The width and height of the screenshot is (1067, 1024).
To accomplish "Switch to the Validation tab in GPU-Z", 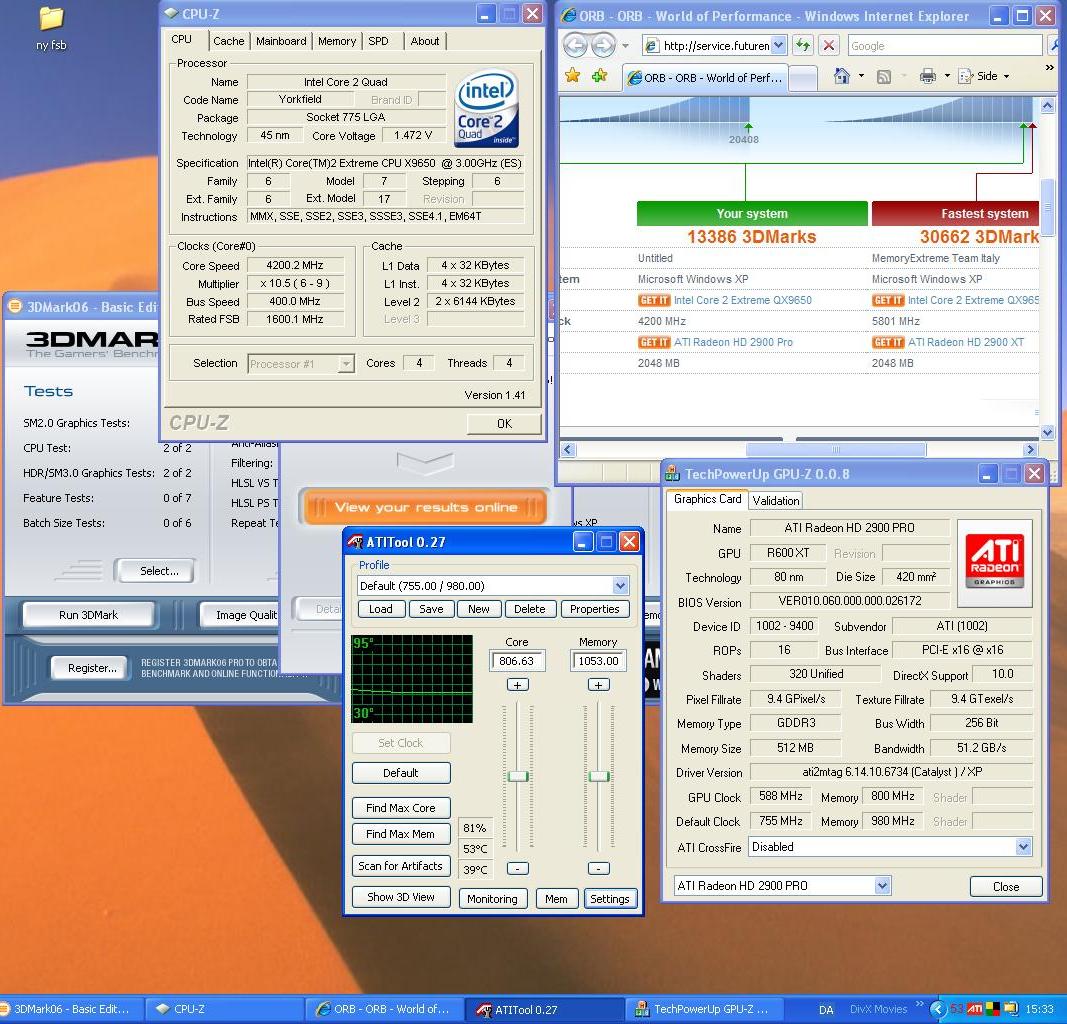I will pos(776,501).
